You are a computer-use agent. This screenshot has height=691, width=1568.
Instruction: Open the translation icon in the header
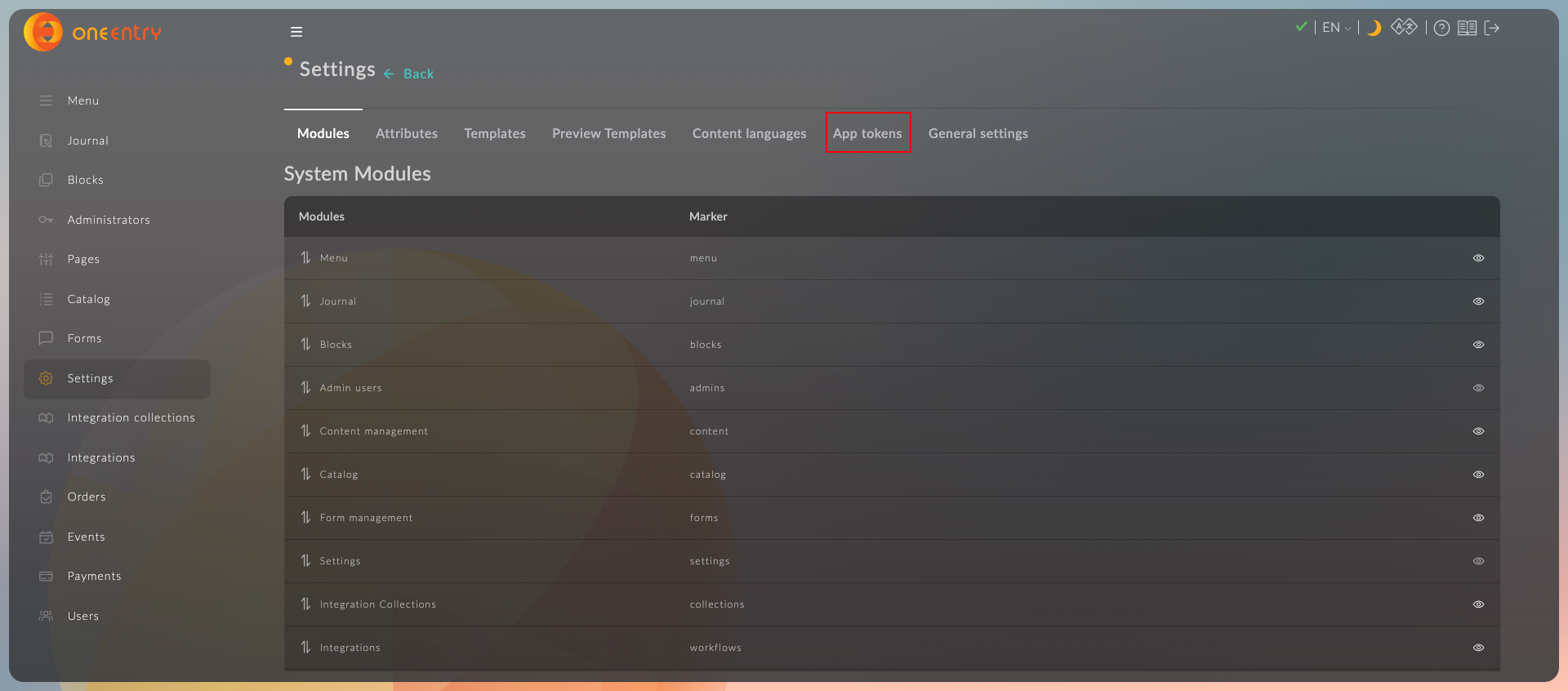(x=1404, y=27)
